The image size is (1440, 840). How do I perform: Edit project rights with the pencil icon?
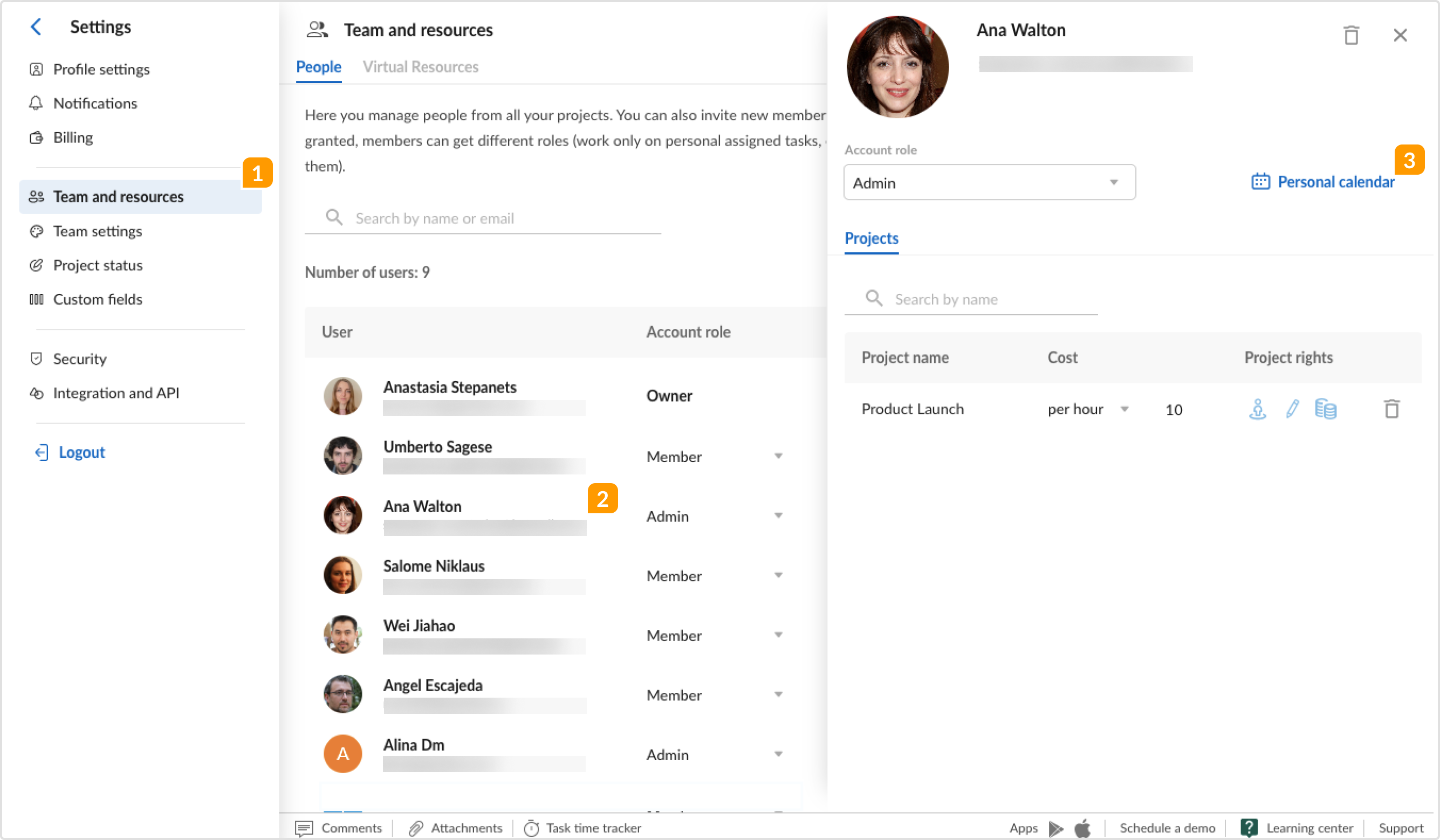pyautogui.click(x=1292, y=408)
